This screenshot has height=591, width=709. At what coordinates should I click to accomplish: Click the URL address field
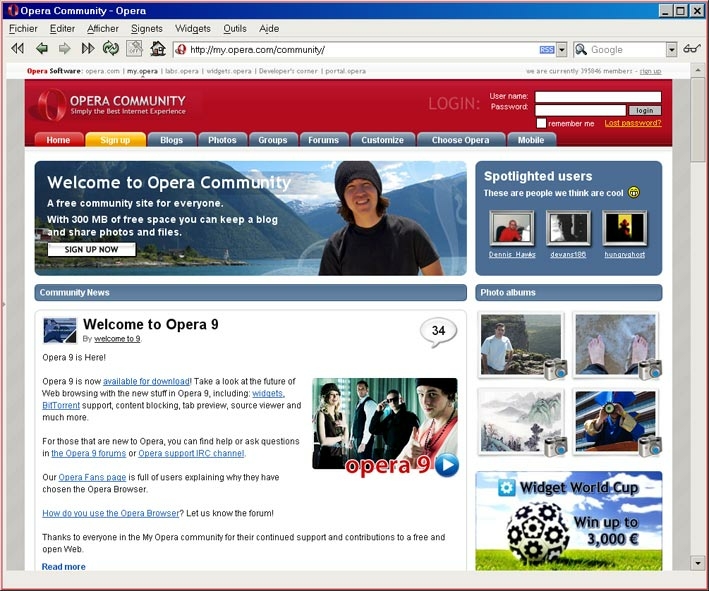[x=364, y=50]
